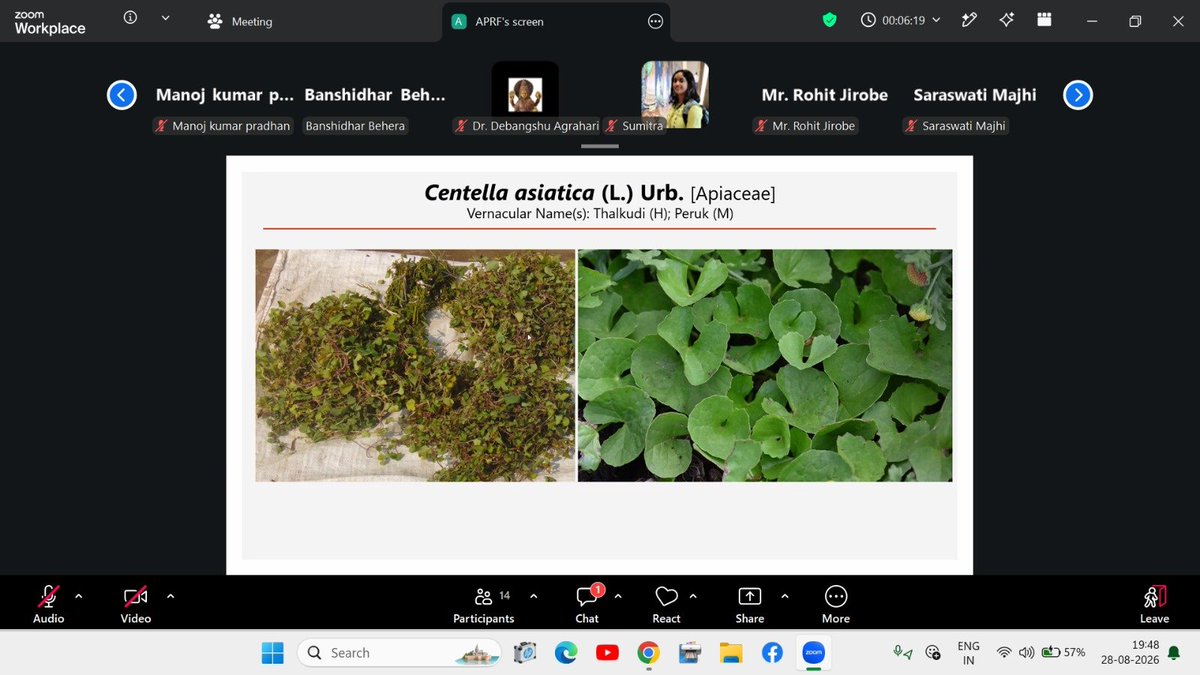Switch to the Meeting tab
The height and width of the screenshot is (675, 1200).
coord(240,21)
